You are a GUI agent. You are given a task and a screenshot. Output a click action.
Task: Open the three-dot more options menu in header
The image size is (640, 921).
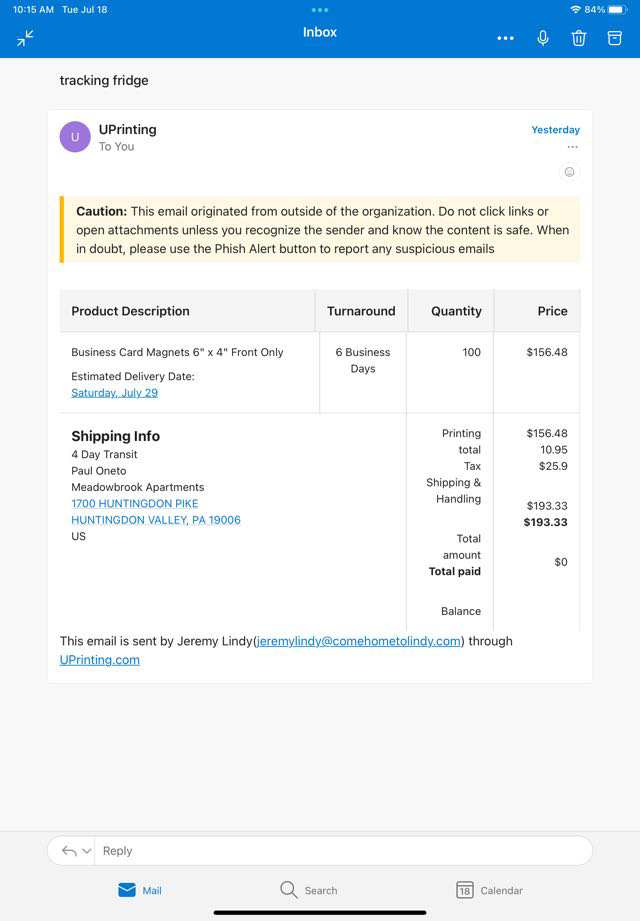pos(505,38)
